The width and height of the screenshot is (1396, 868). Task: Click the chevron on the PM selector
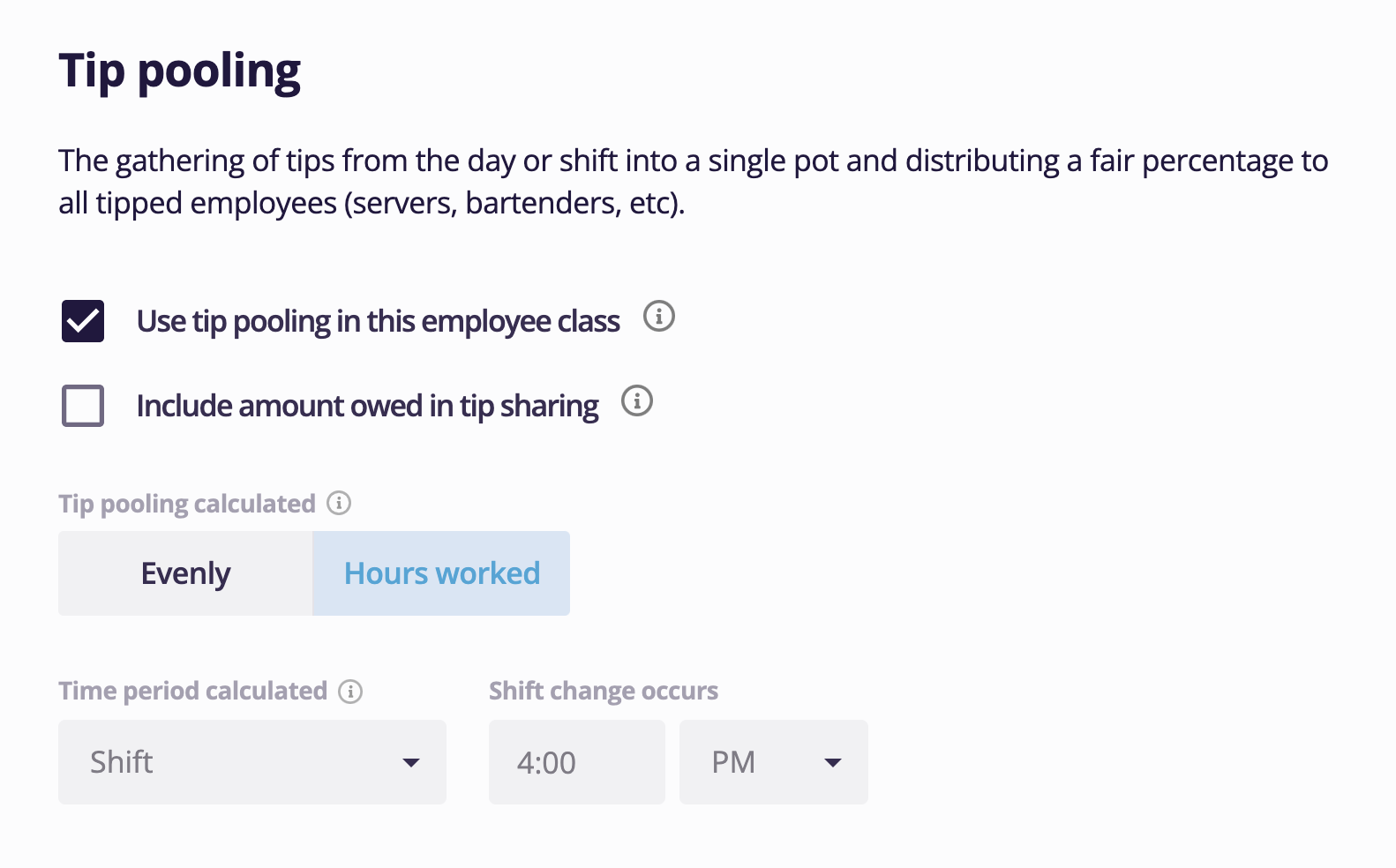coord(833,762)
